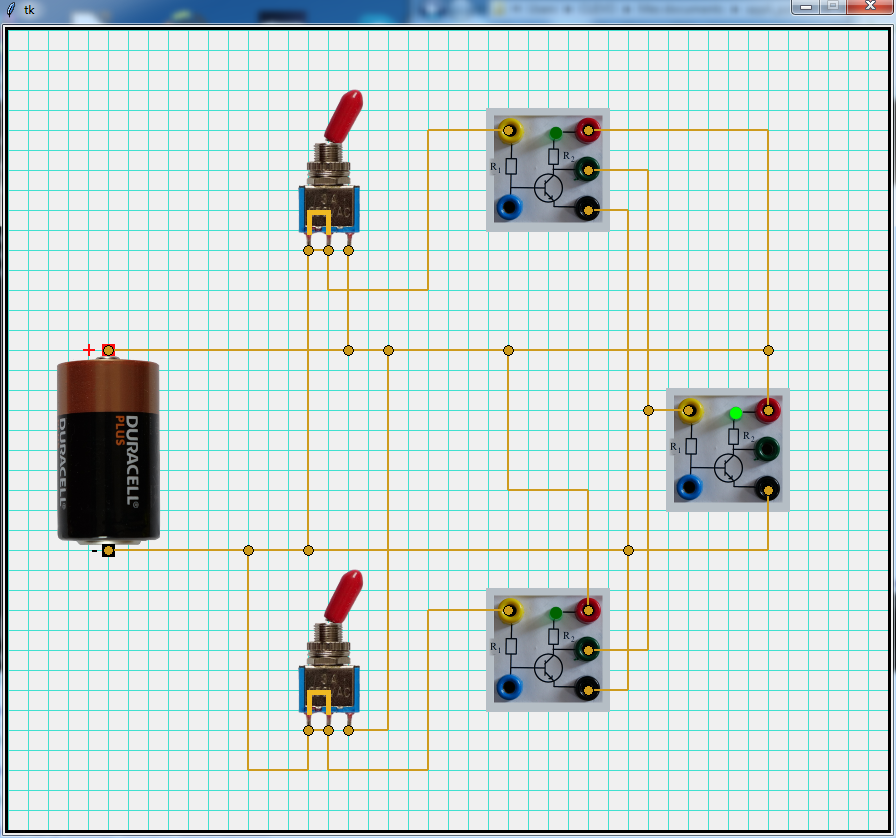Click green socket on bottom transistor module
896x838 pixels.
[588, 650]
